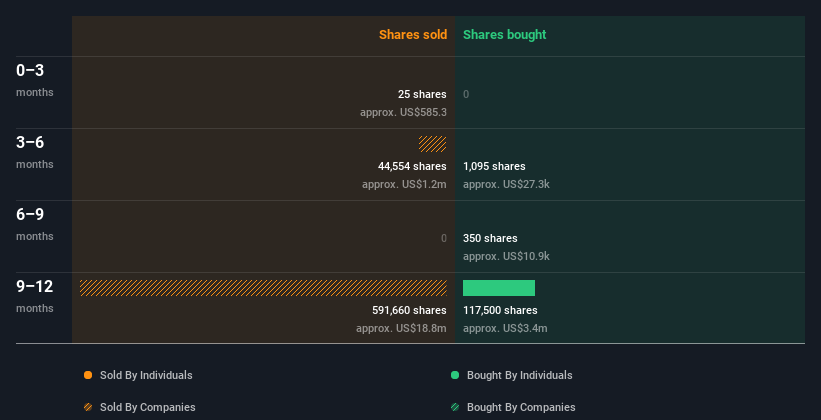This screenshot has width=821, height=420.
Task: Click the 6–9 months row label
Action: (x=31, y=215)
